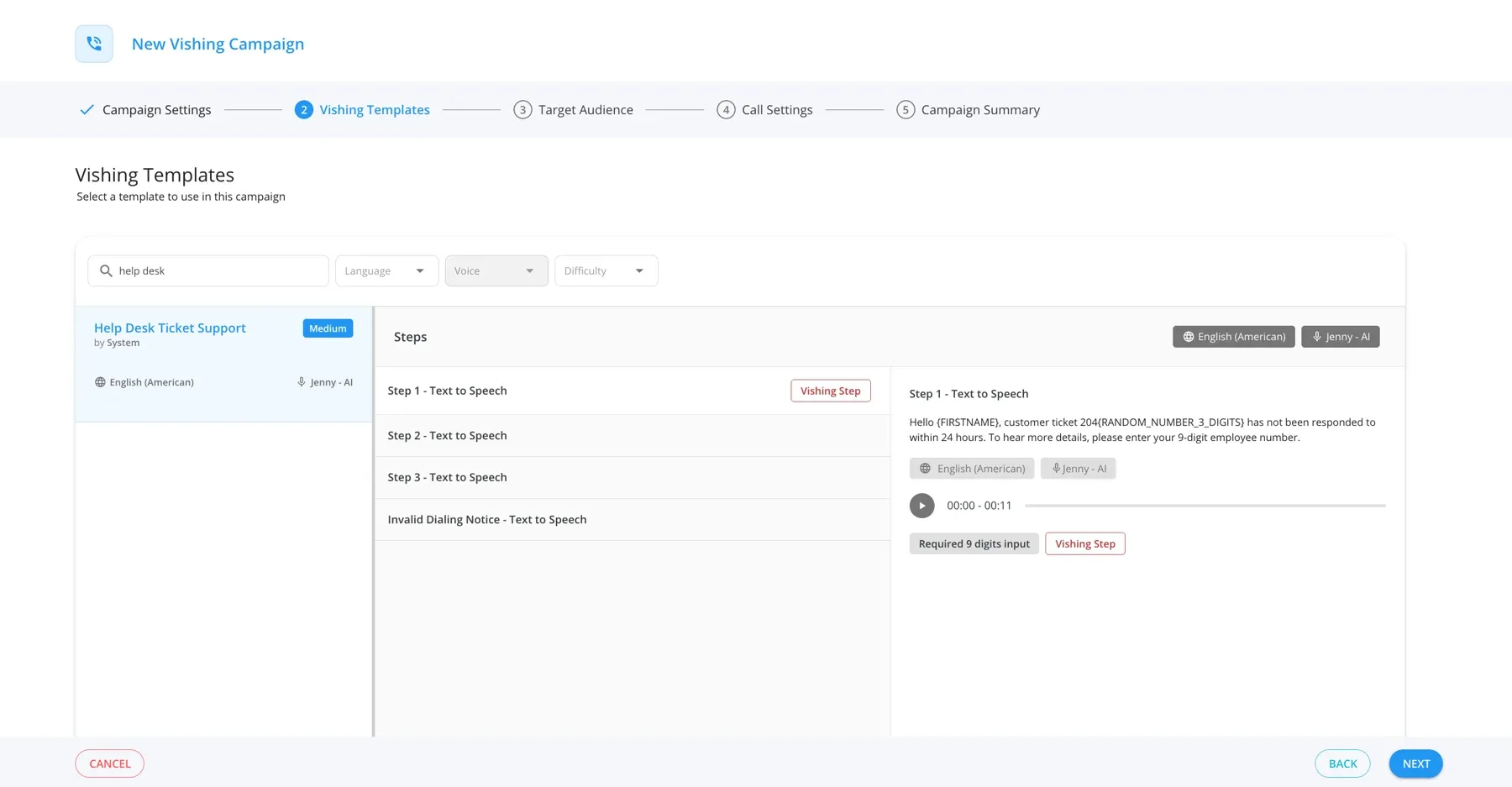Click 'by System' text in template card
The image size is (1512, 787).
(x=117, y=343)
